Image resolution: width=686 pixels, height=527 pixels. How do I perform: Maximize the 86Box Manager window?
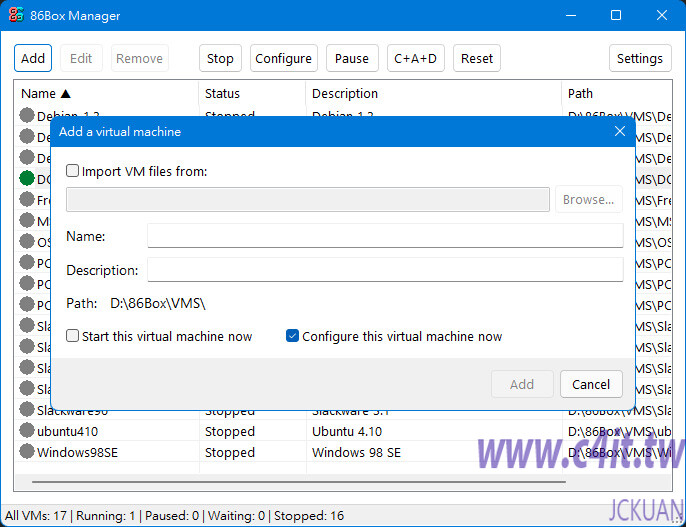[616, 15]
